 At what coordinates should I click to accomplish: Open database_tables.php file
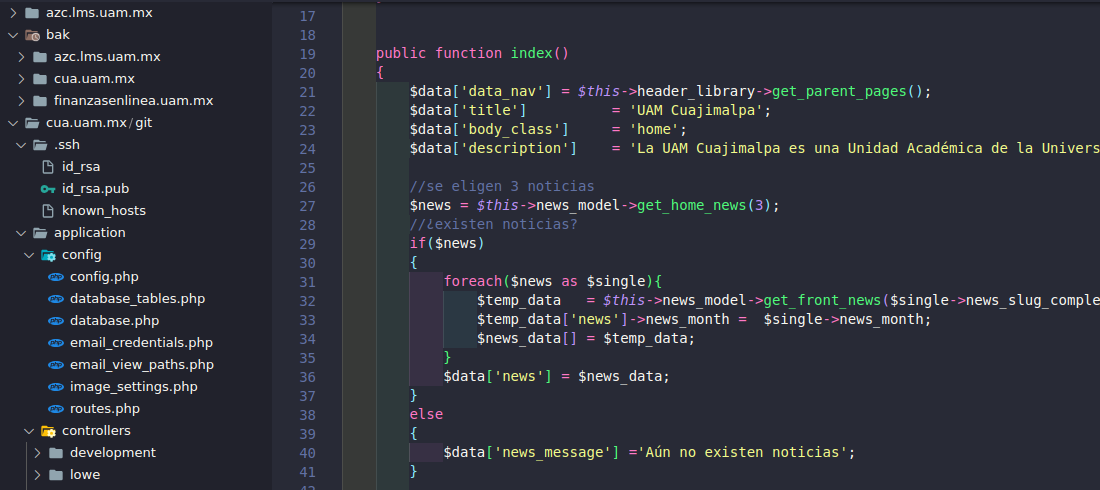point(138,298)
